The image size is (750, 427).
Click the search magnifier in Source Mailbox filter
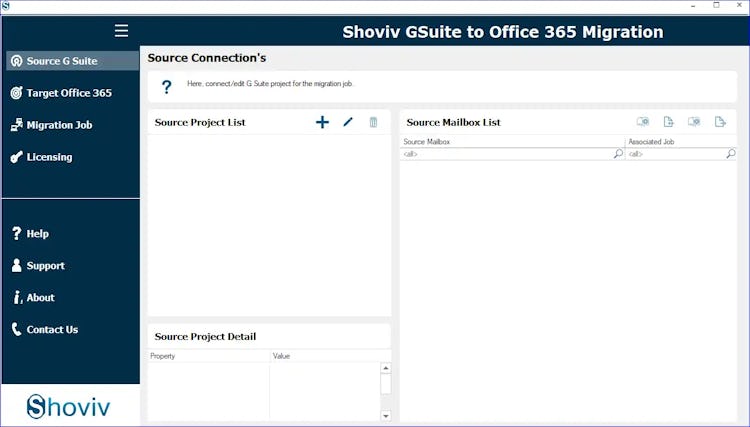tap(618, 153)
